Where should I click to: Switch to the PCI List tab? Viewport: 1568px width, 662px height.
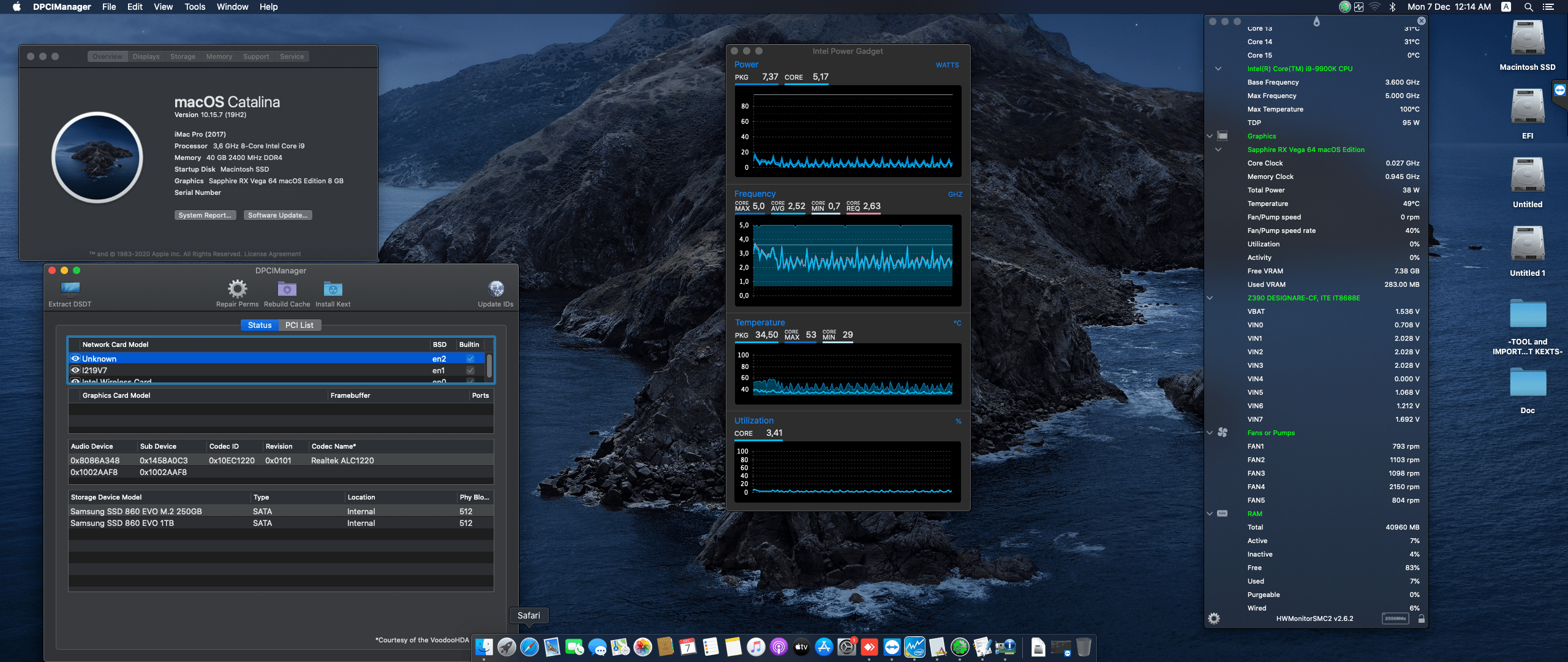point(300,325)
